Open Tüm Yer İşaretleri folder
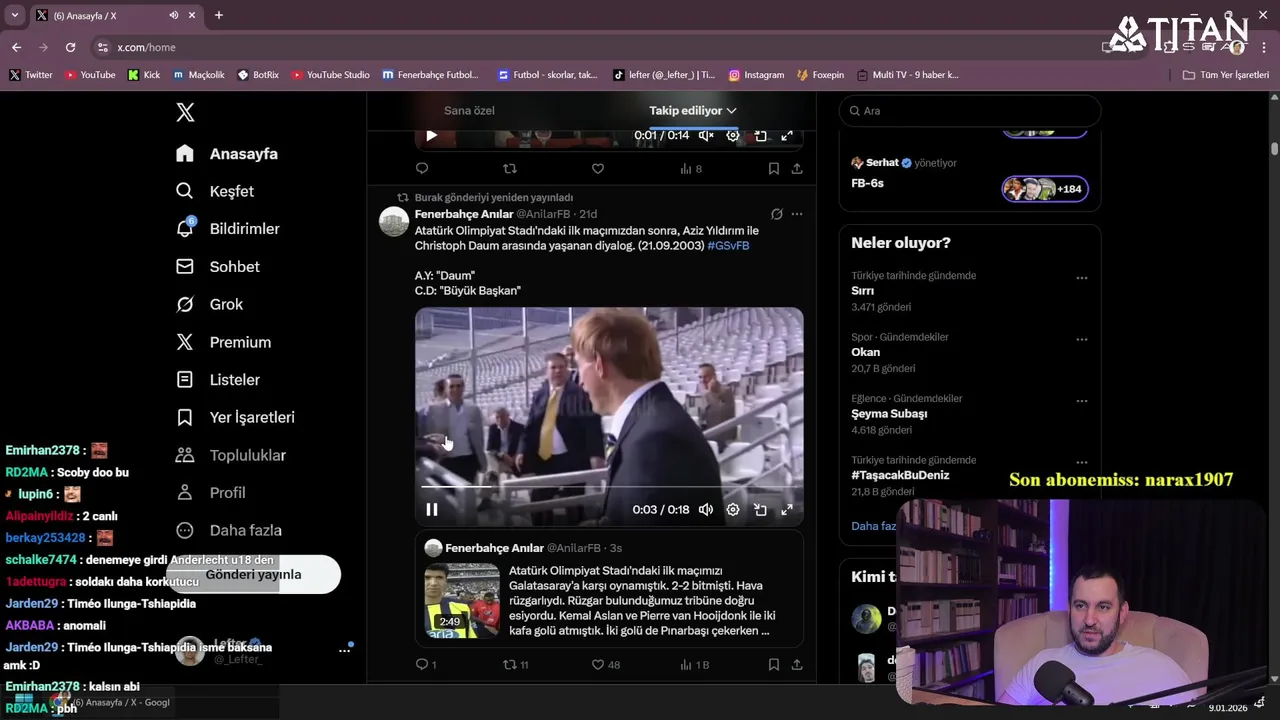Viewport: 1280px width, 720px height. coord(1225,75)
